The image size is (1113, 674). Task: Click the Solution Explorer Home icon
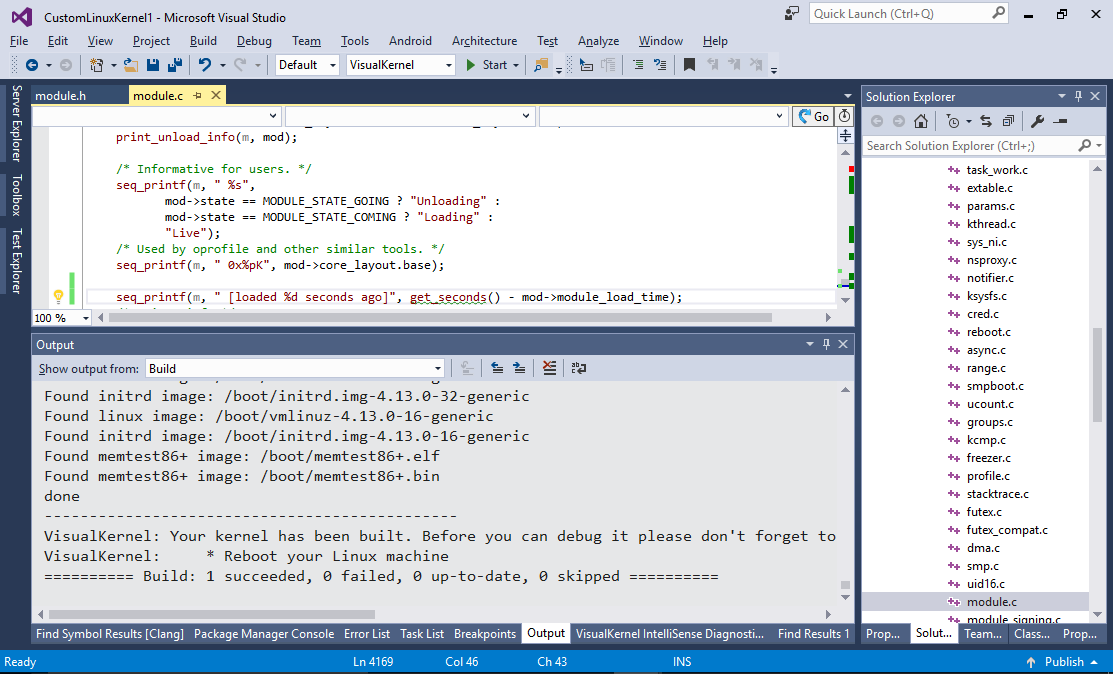coord(921,121)
